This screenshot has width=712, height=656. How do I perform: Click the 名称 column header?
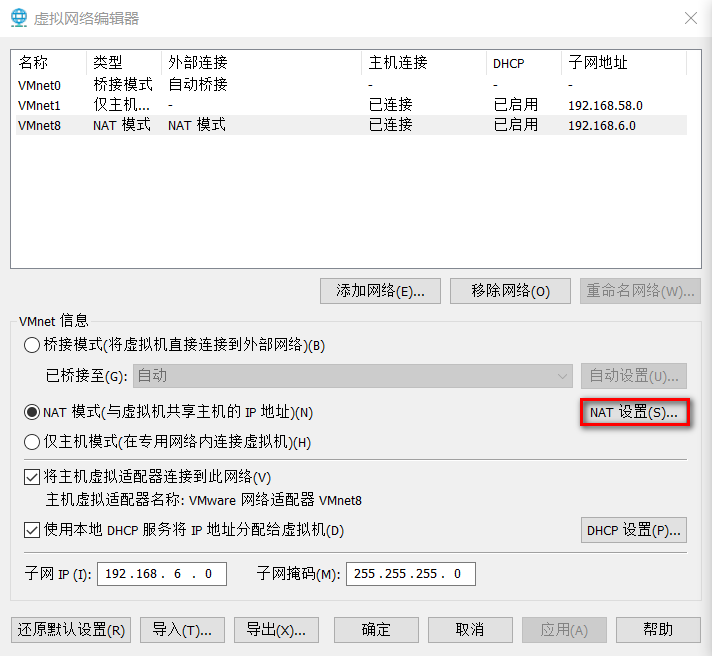[x=33, y=63]
